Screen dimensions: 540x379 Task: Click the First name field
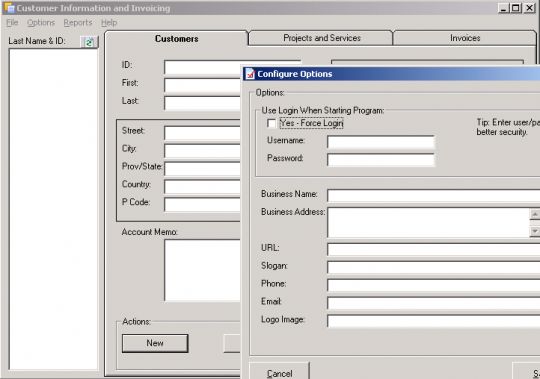pos(202,85)
